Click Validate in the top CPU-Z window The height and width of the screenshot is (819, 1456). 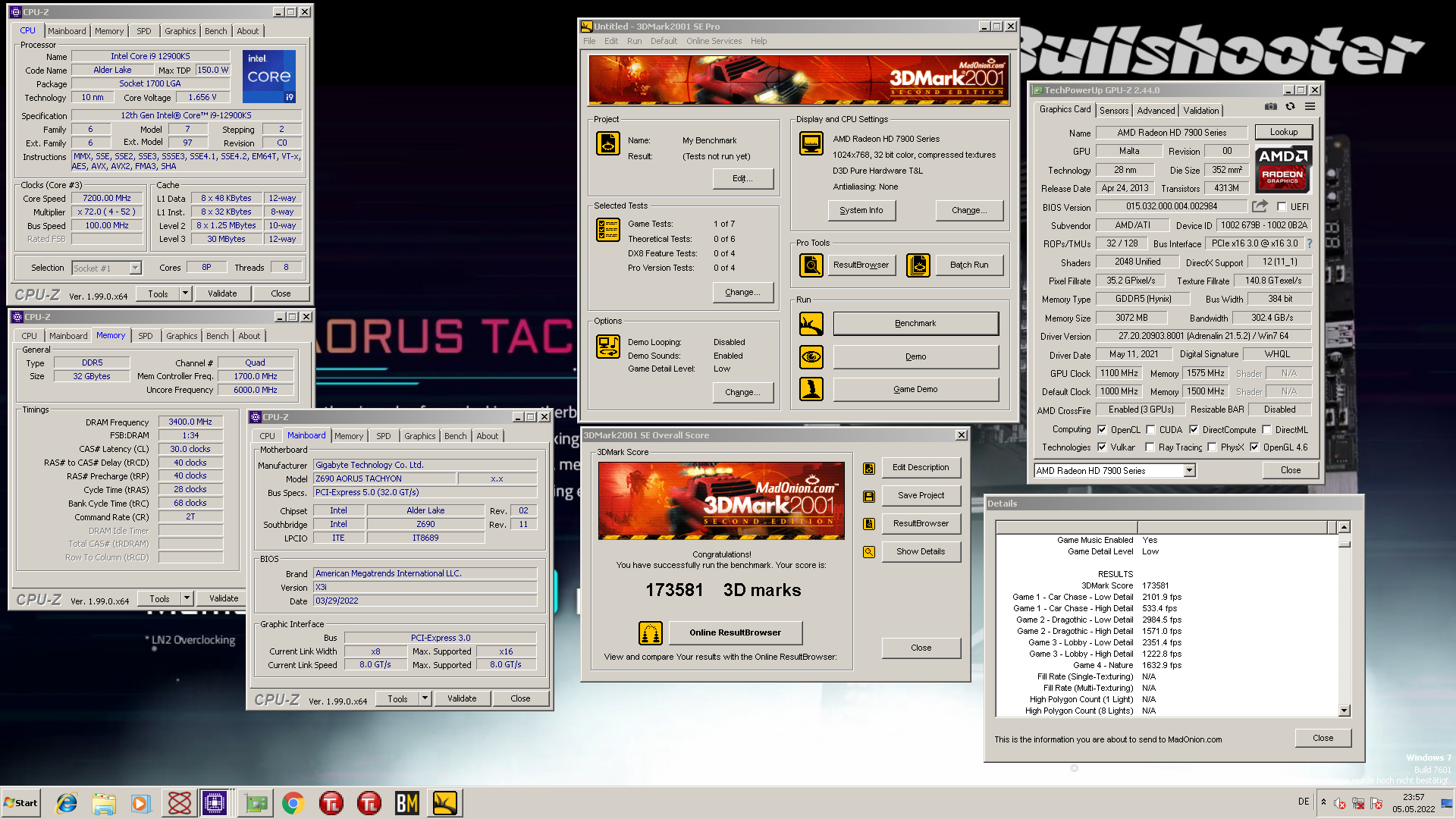pos(222,293)
